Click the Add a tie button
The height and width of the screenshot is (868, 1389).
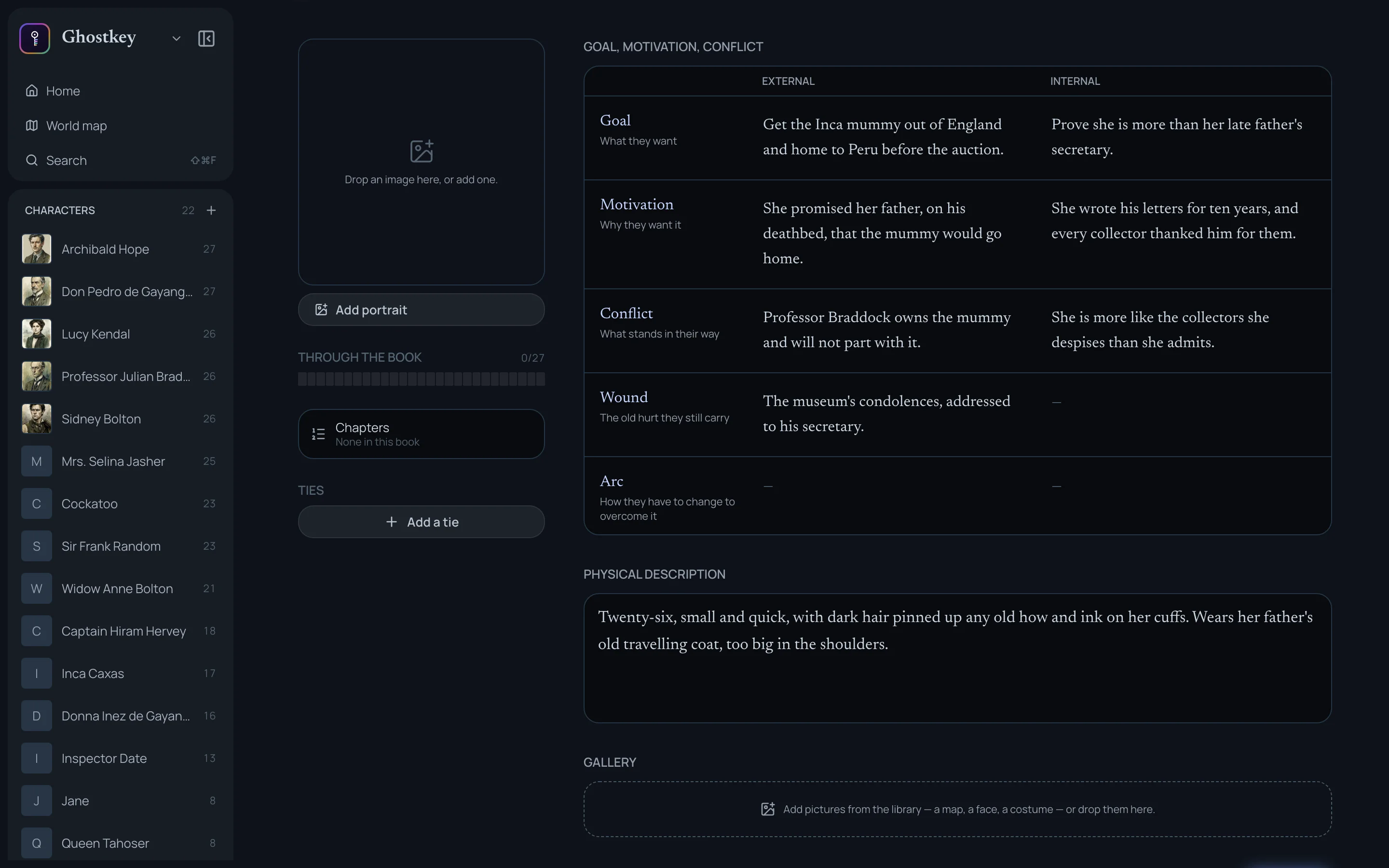coord(422,522)
